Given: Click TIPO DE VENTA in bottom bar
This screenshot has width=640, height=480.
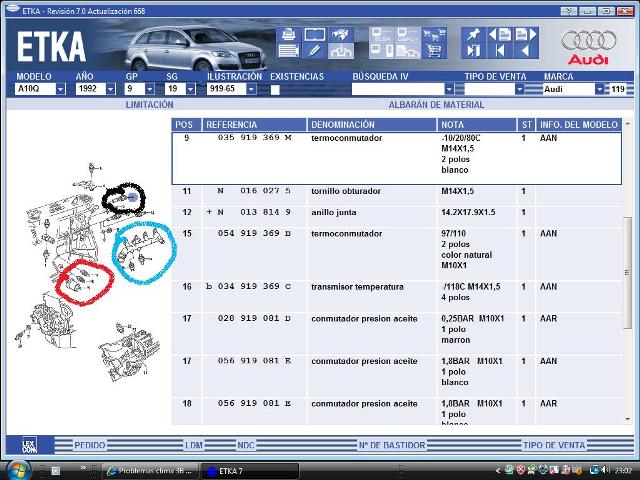Looking at the screenshot, I should 554,445.
